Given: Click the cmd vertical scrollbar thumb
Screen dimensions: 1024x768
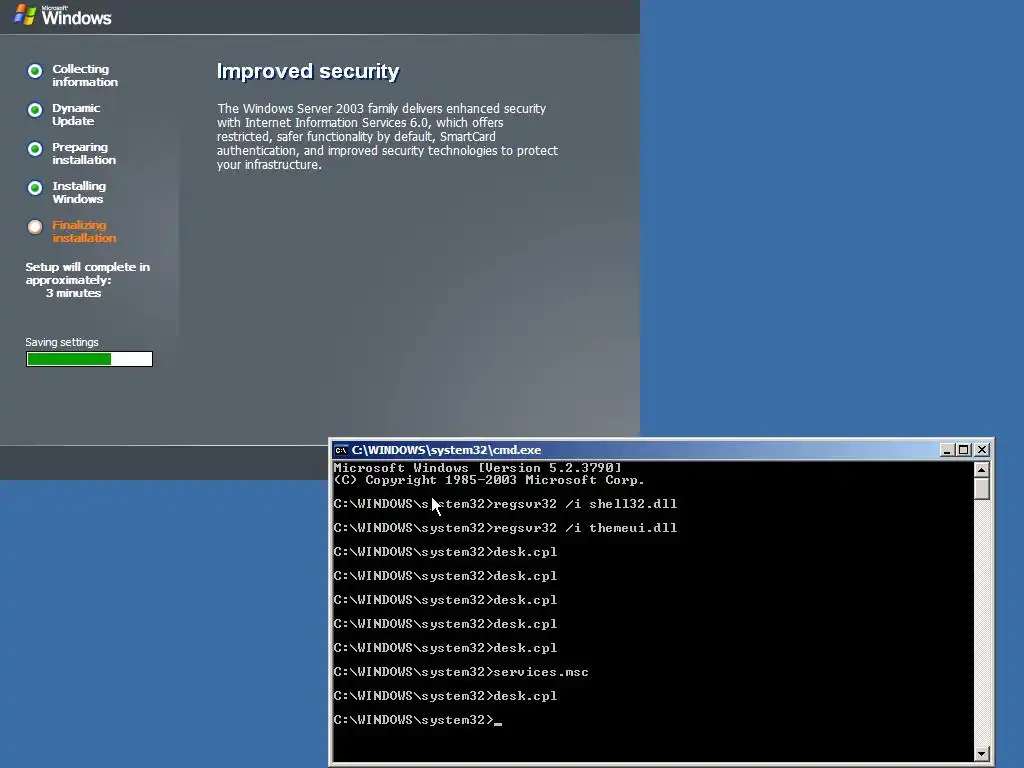Looking at the screenshot, I should [982, 488].
